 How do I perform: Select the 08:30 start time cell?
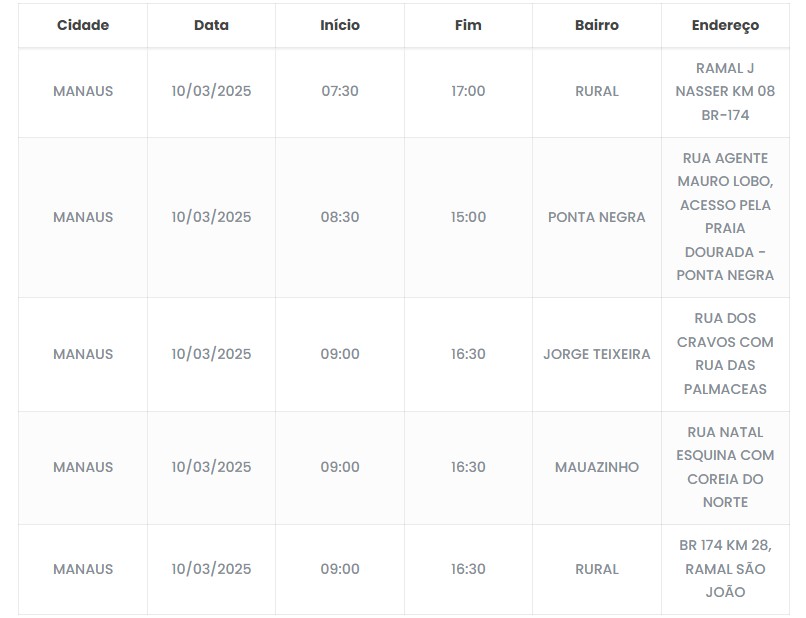point(340,217)
